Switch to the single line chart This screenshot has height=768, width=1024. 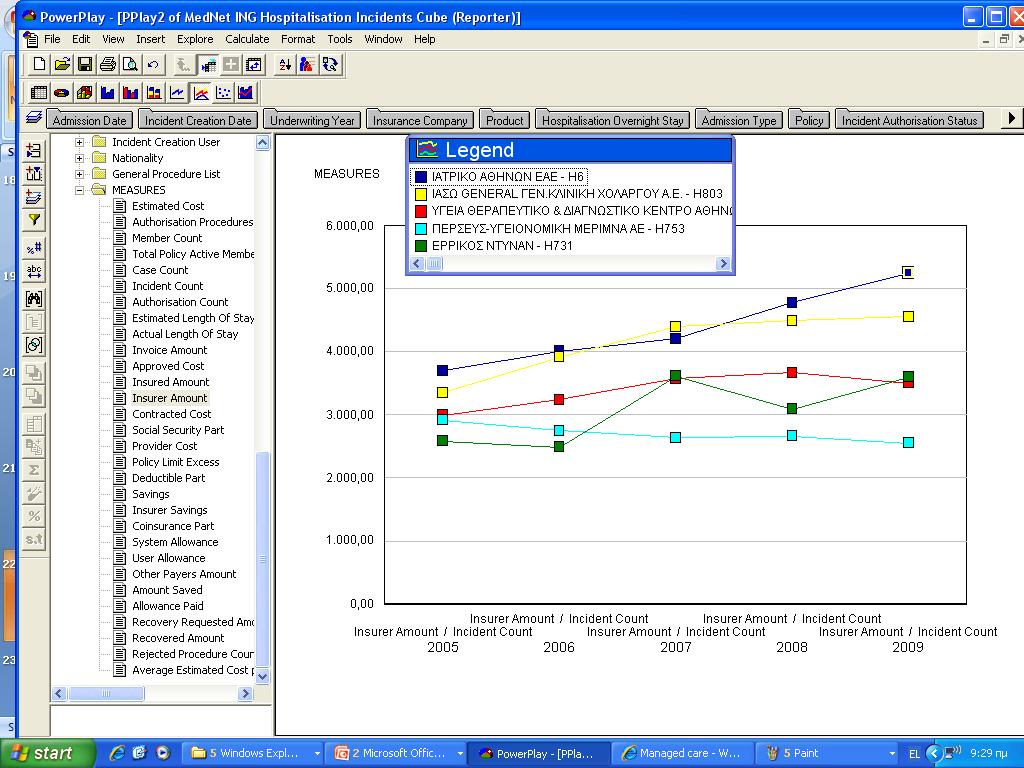pos(176,93)
